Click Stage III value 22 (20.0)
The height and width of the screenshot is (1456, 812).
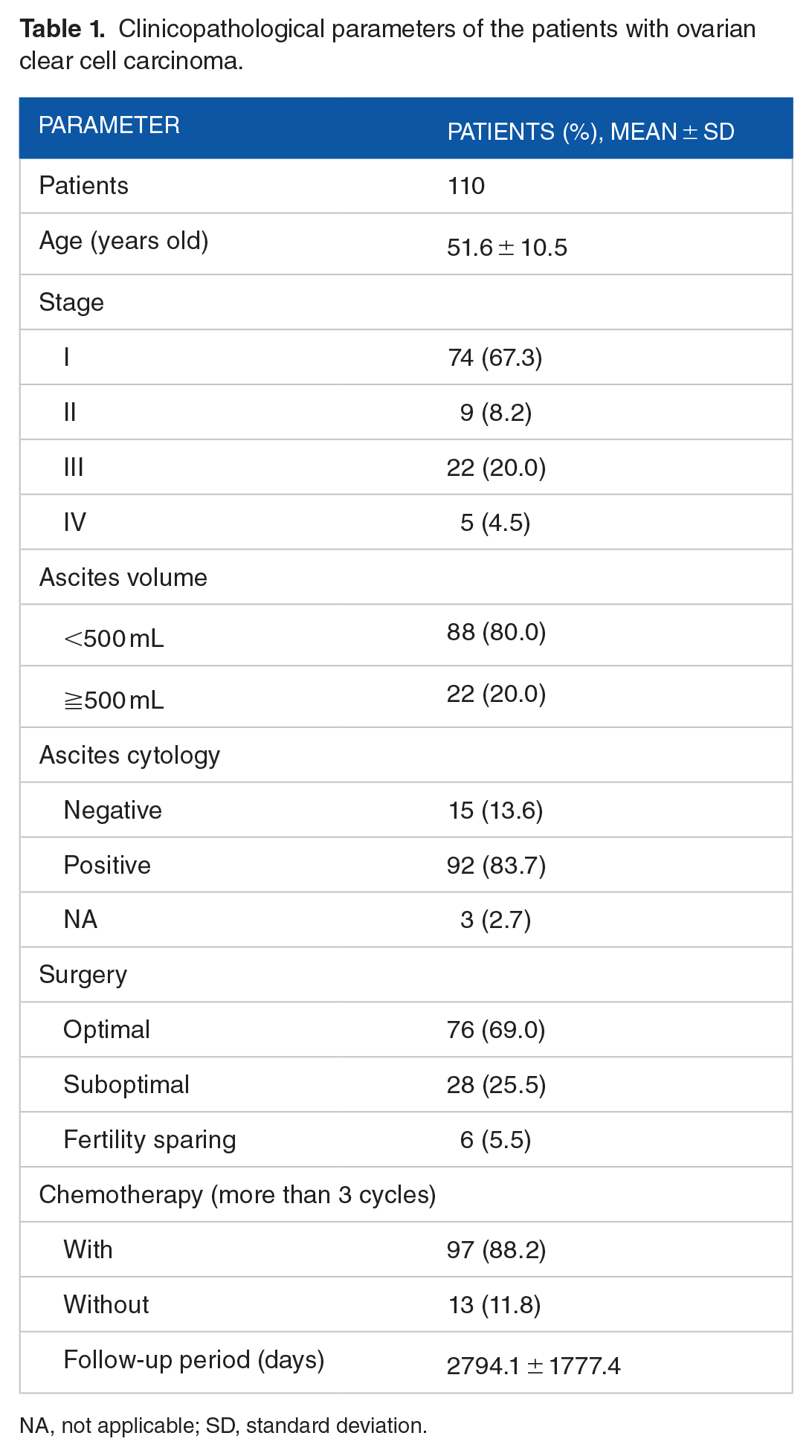[x=496, y=468]
